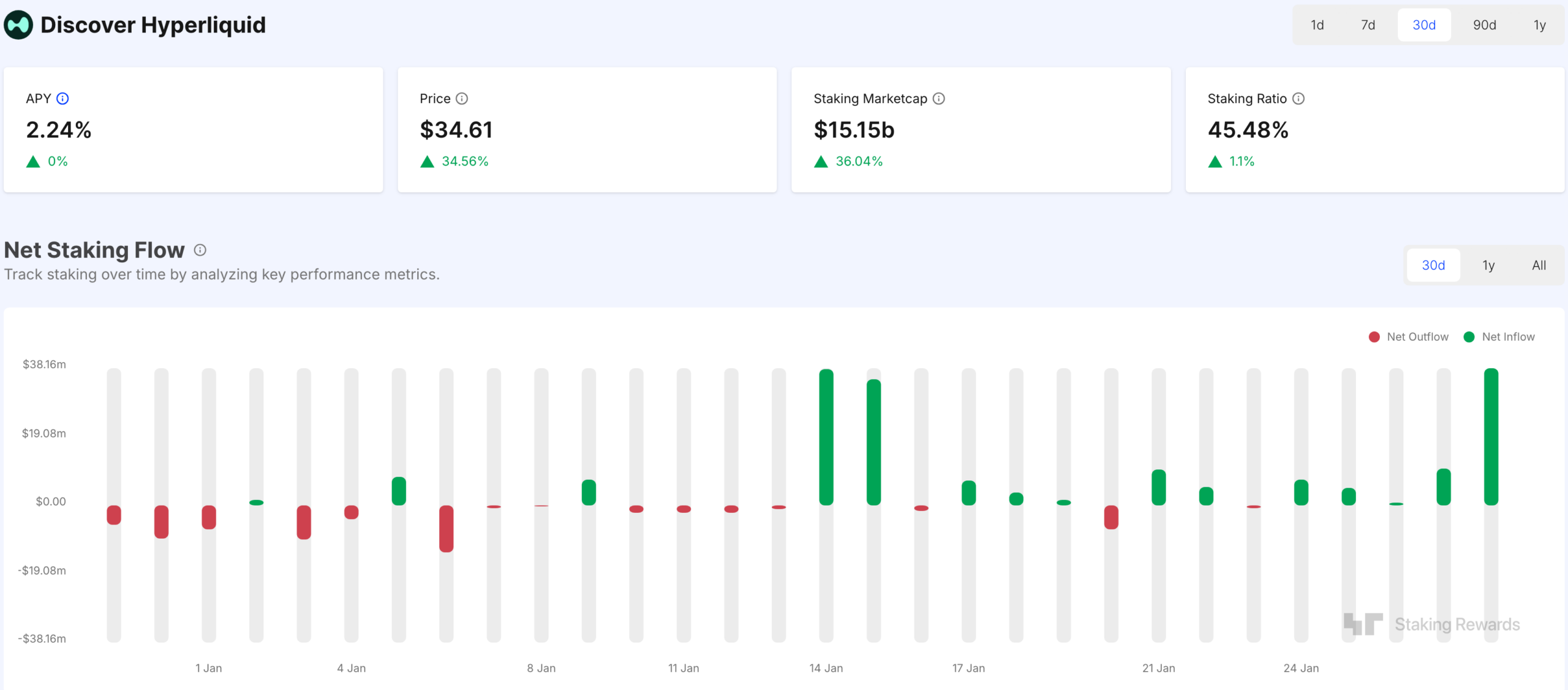Open the APY info tooltip icon

click(63, 98)
